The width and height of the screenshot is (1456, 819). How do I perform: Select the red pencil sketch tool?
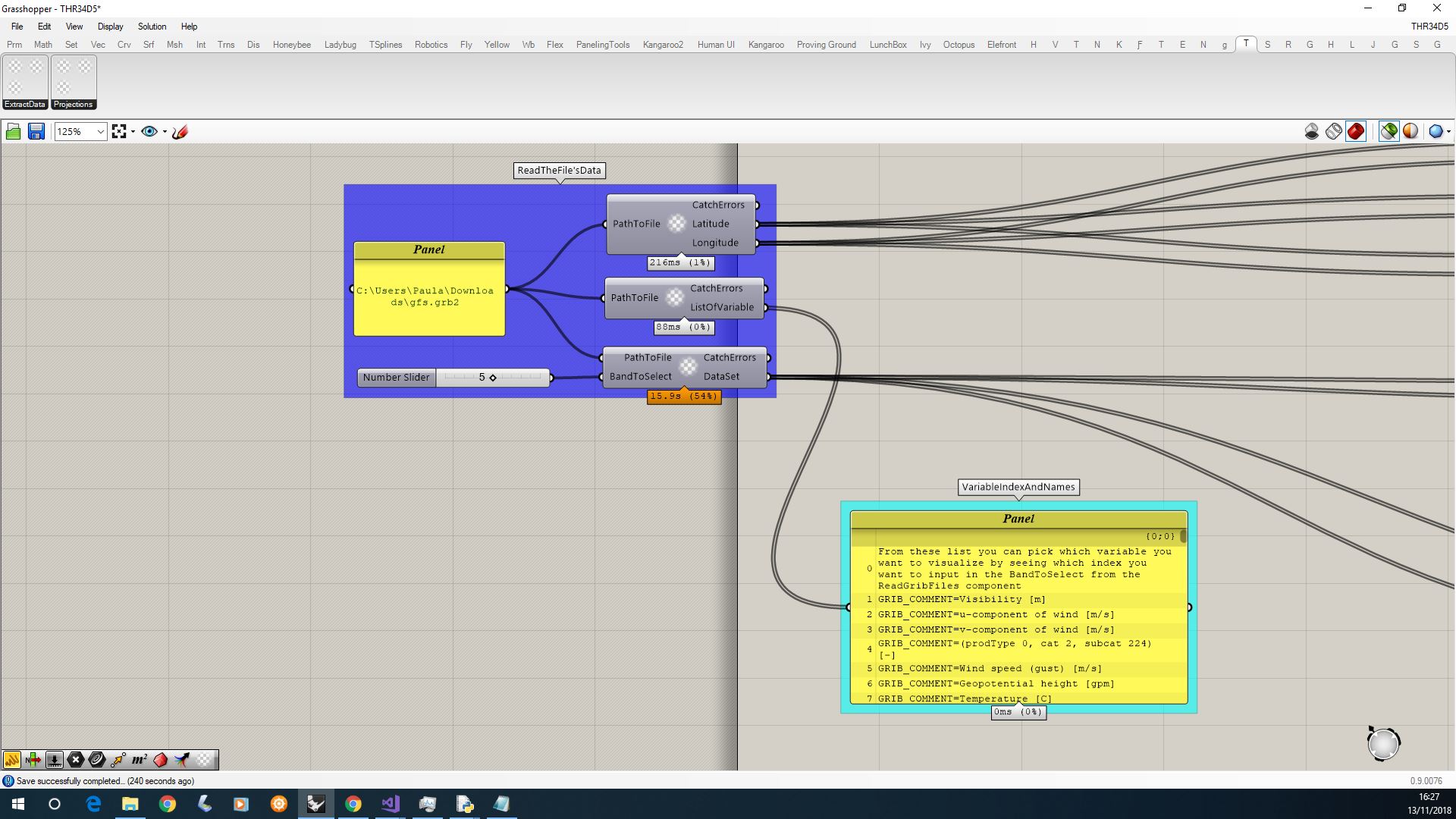click(180, 131)
